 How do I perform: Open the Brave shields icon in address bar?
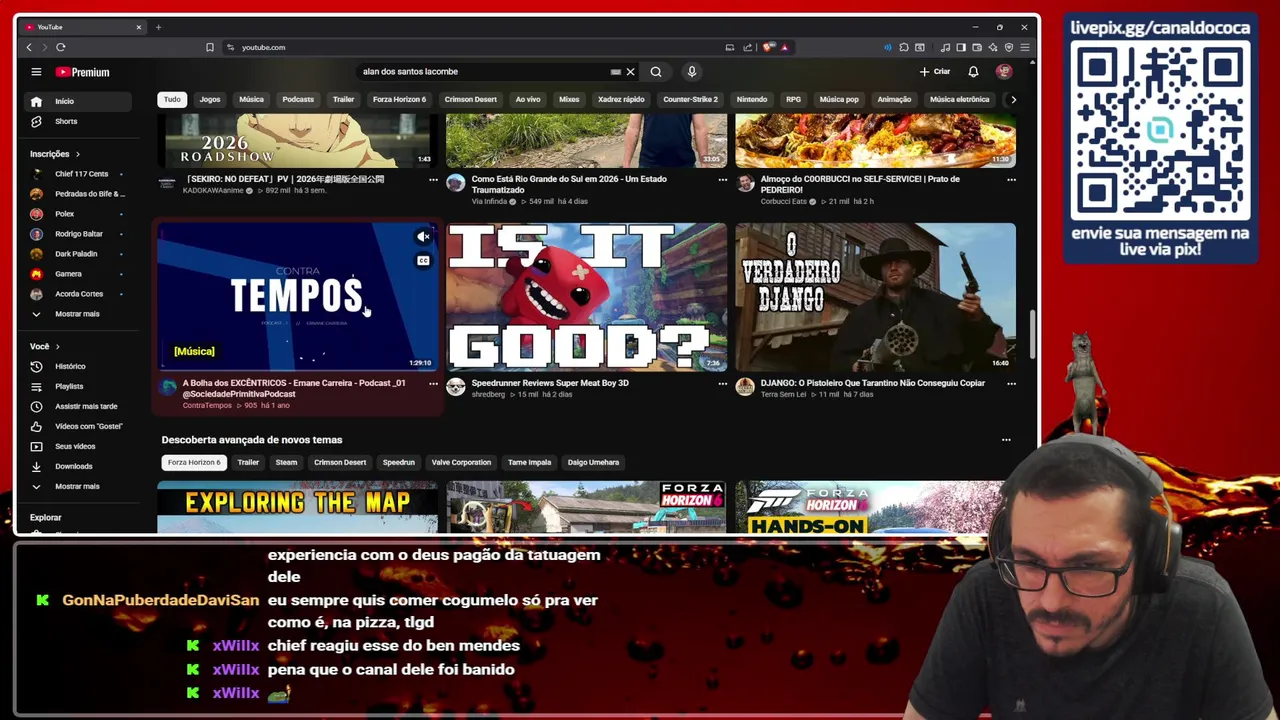point(768,47)
